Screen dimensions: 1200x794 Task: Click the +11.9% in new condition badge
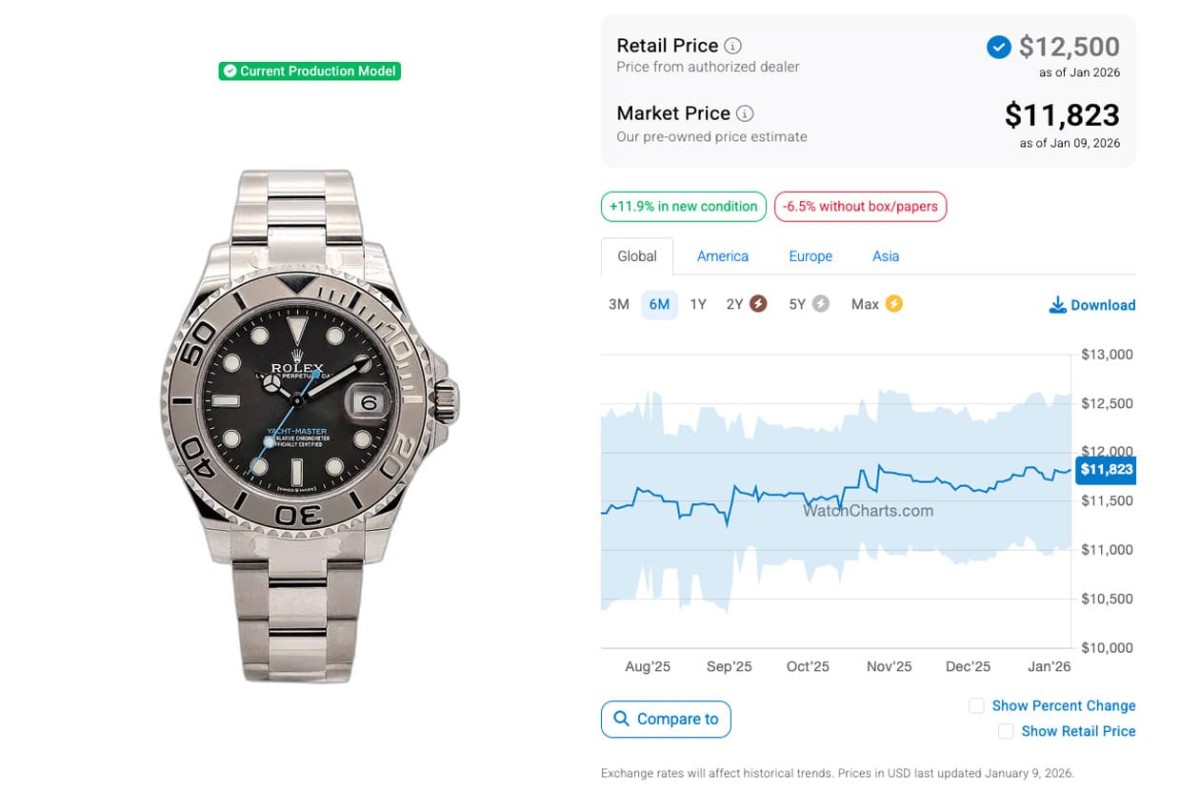click(684, 207)
